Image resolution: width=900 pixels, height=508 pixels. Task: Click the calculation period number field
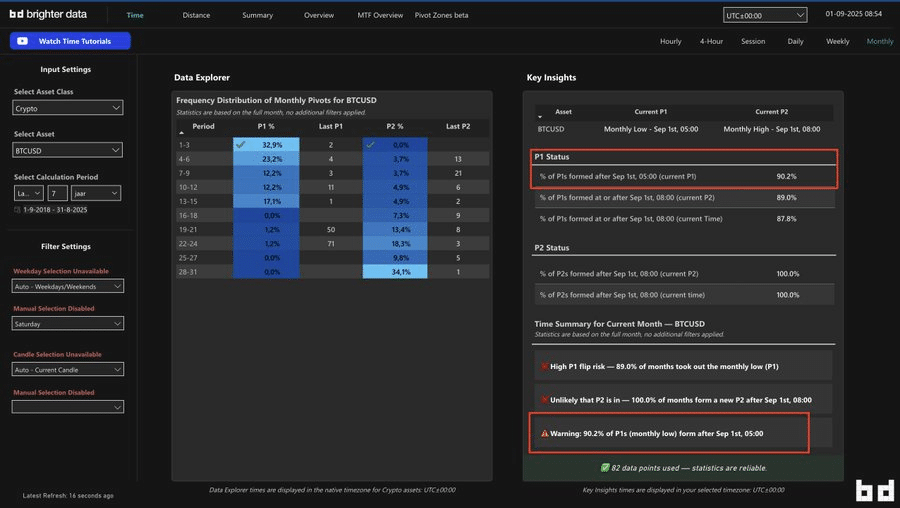click(57, 192)
